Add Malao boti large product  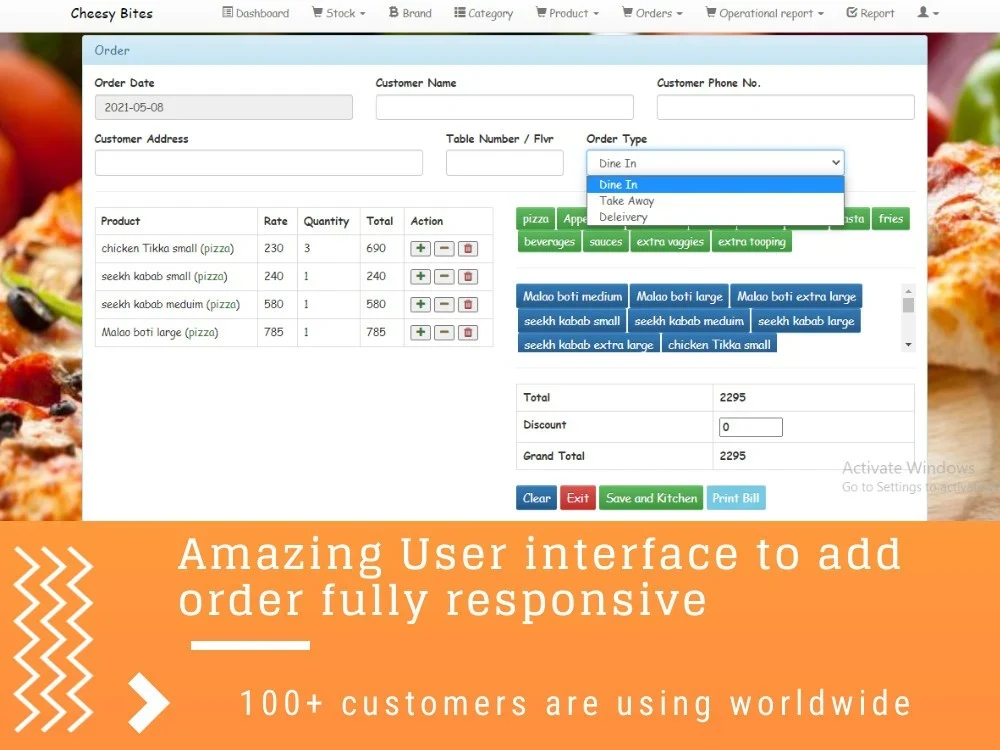pyautogui.click(x=679, y=297)
